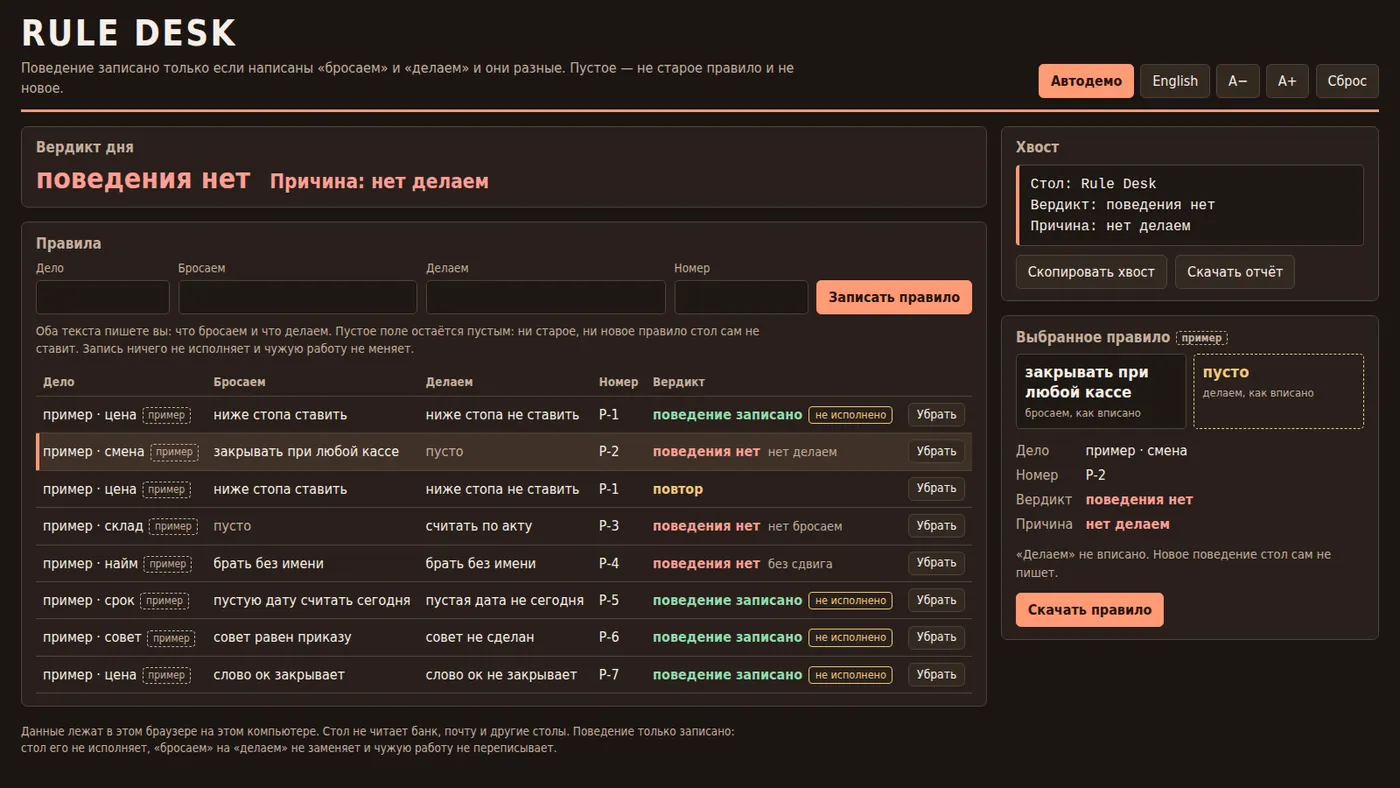1400x788 pixels.
Task: Select row 'пример · срок'
Action: [x=504, y=600]
